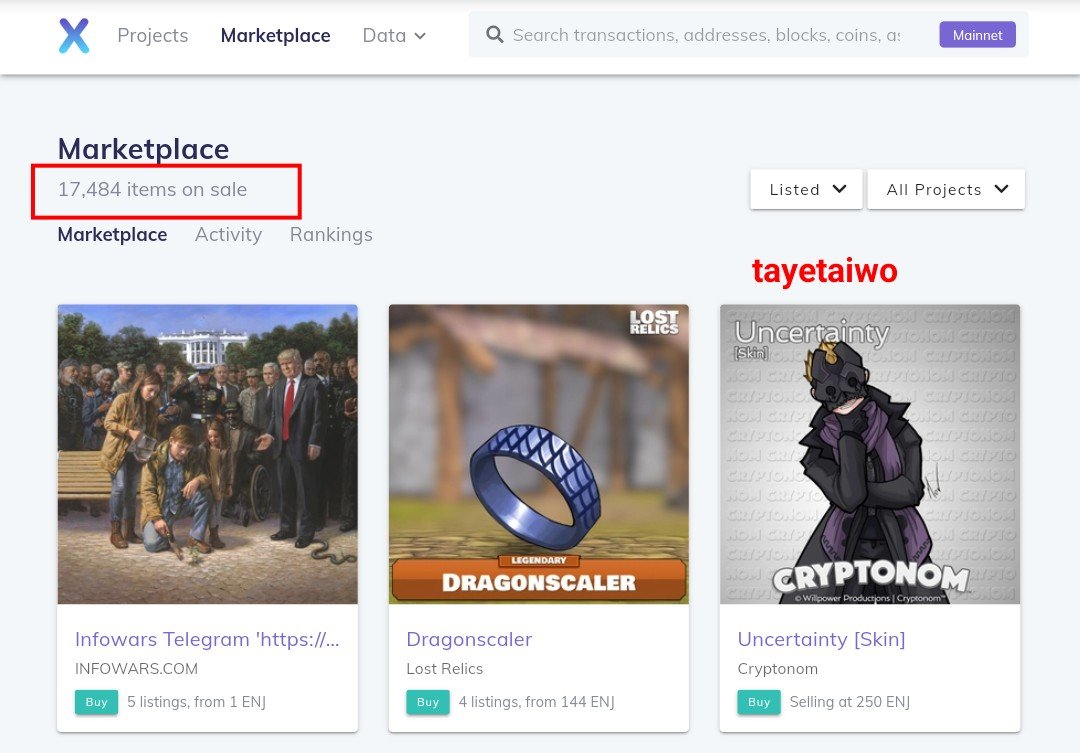The image size is (1080, 753).
Task: Open the Marketplace nav item
Action: [x=276, y=35]
